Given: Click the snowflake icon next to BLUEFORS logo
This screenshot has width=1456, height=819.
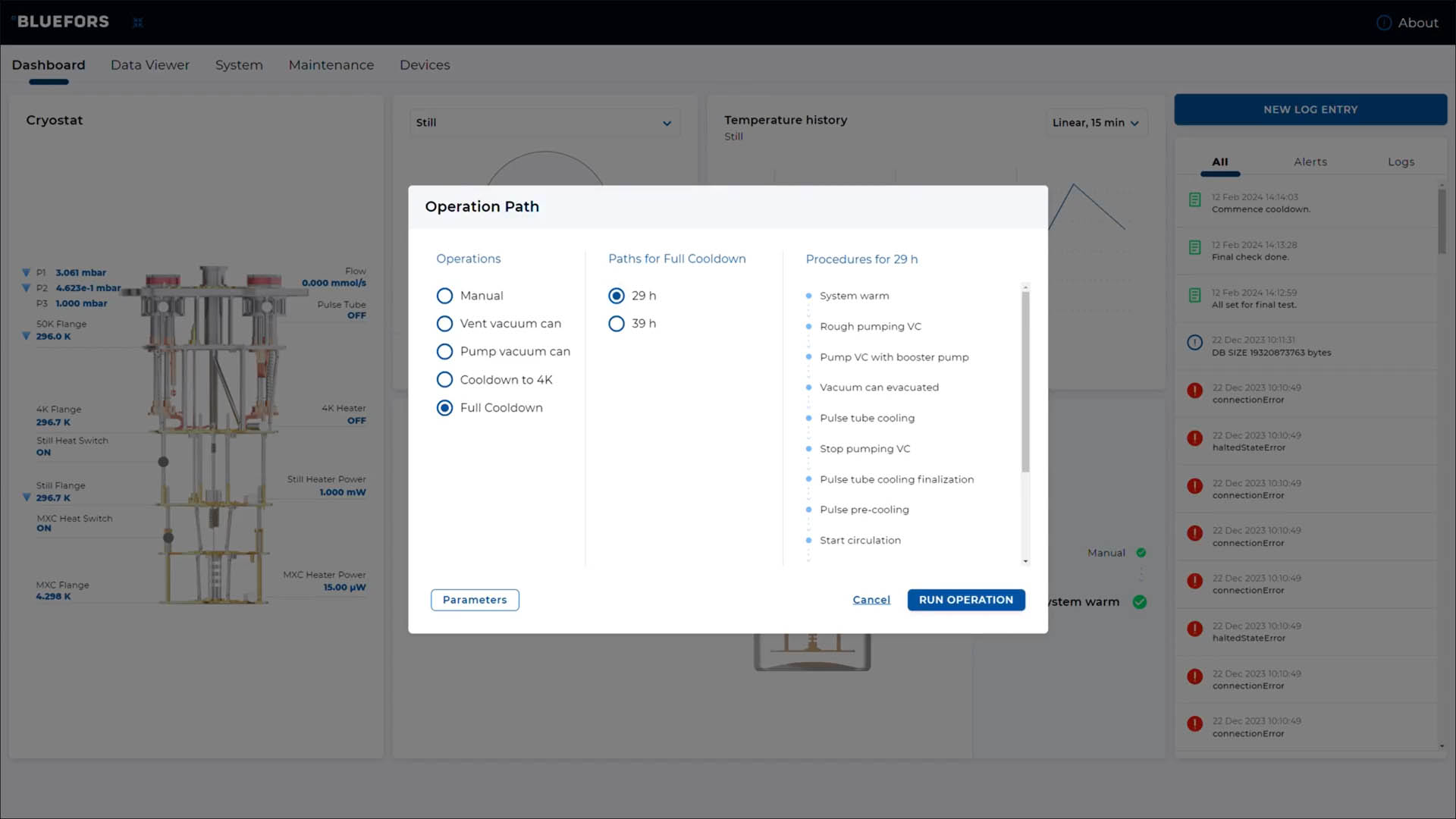Looking at the screenshot, I should click(x=138, y=22).
